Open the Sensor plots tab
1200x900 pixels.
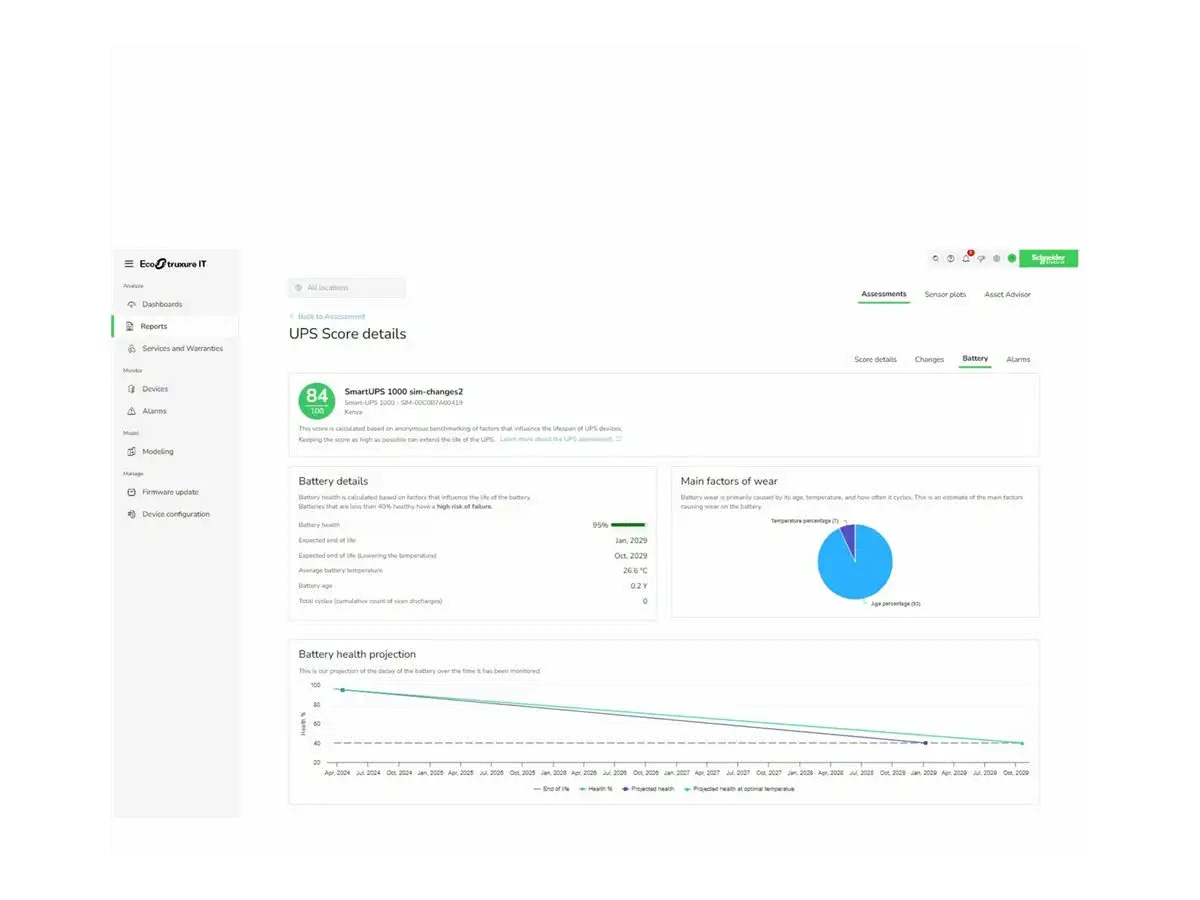pos(945,295)
